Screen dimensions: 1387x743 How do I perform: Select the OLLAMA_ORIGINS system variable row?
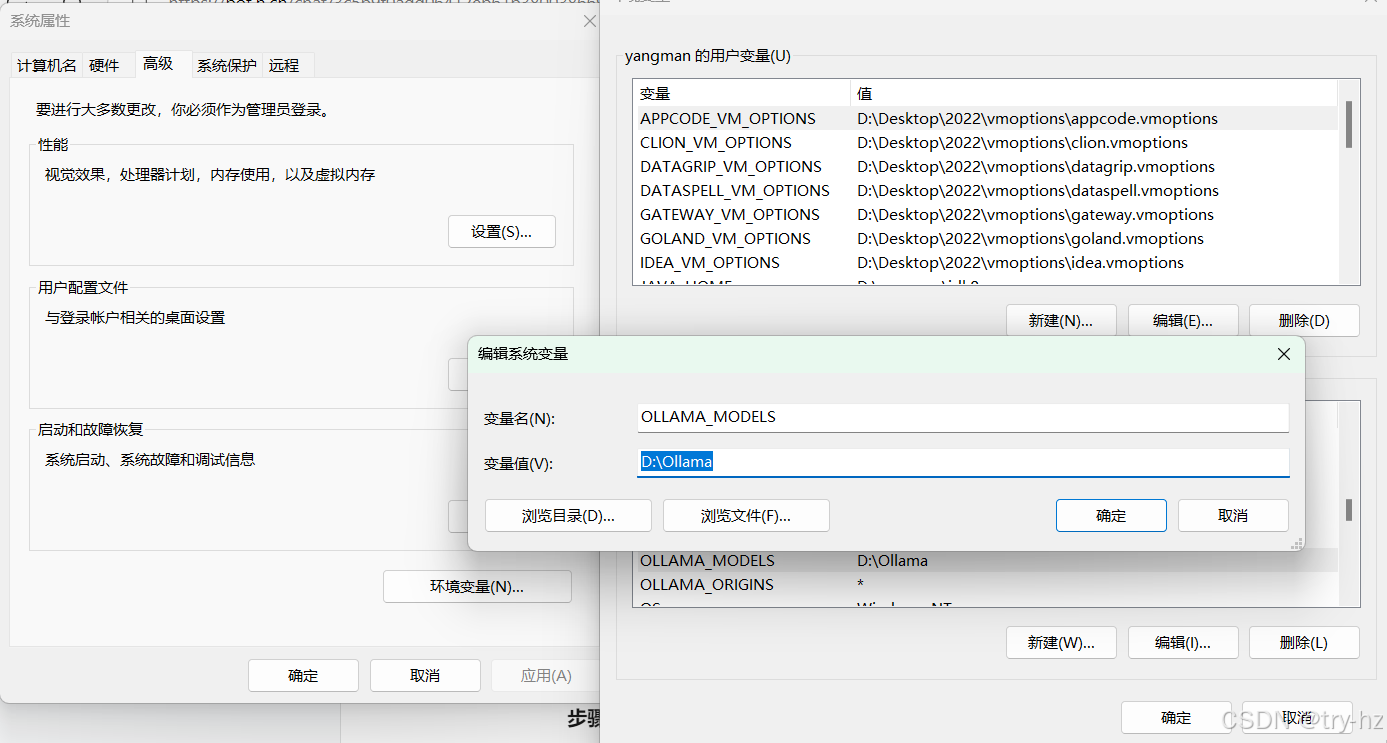pyautogui.click(x=985, y=585)
